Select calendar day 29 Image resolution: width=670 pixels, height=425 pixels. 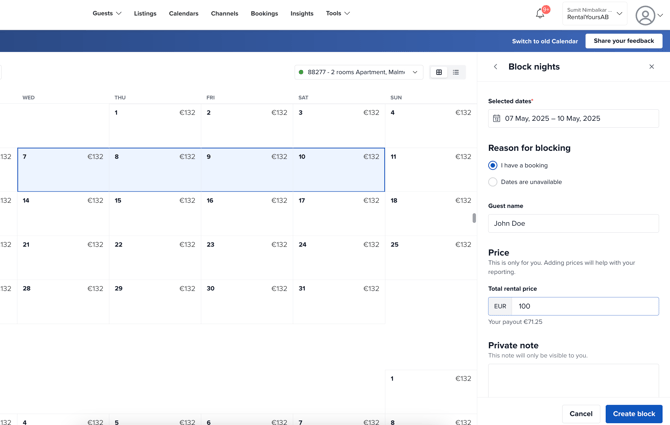coord(155,302)
